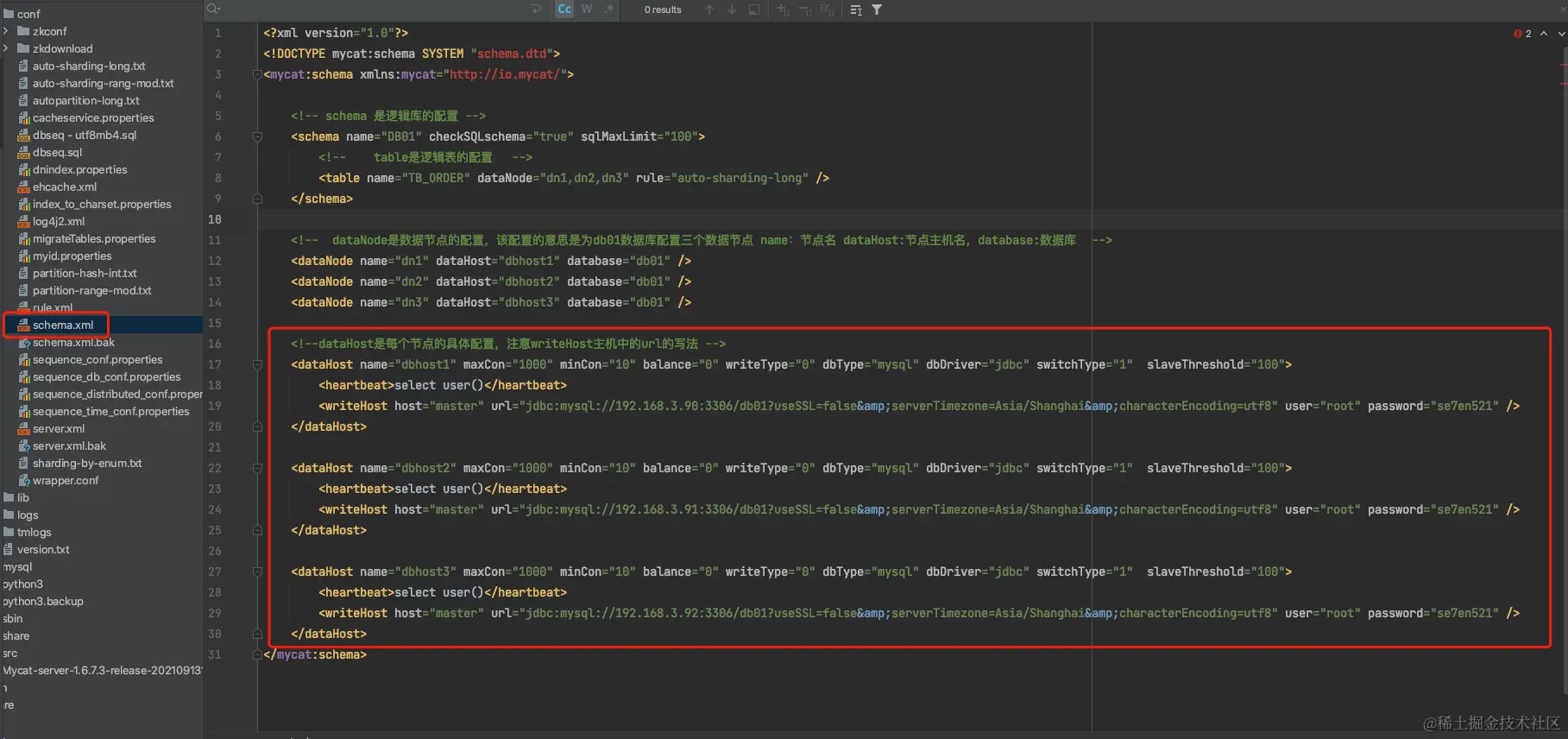
Task: Fold dataHost dbhost2 block on line 22
Action: (x=257, y=468)
